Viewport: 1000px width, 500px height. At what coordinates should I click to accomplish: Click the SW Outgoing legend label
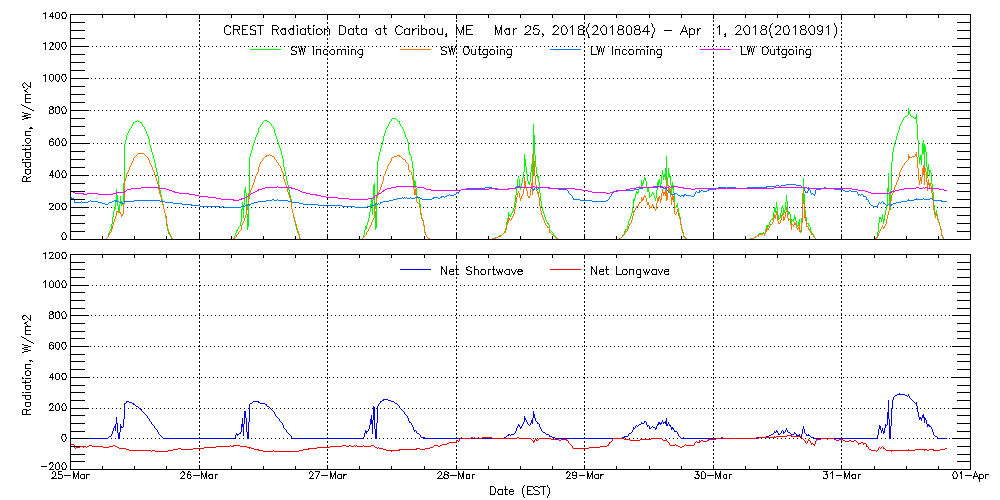(x=476, y=52)
